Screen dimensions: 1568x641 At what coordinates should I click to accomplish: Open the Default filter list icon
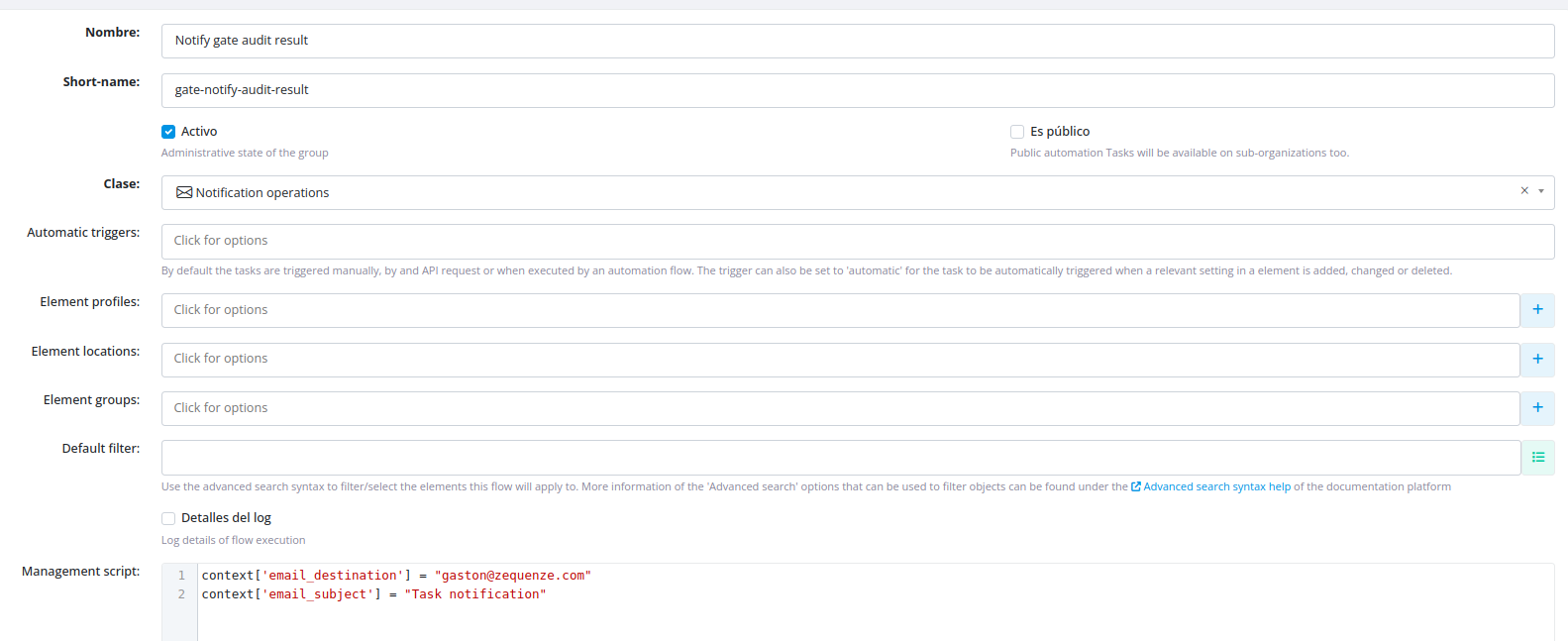[1538, 457]
